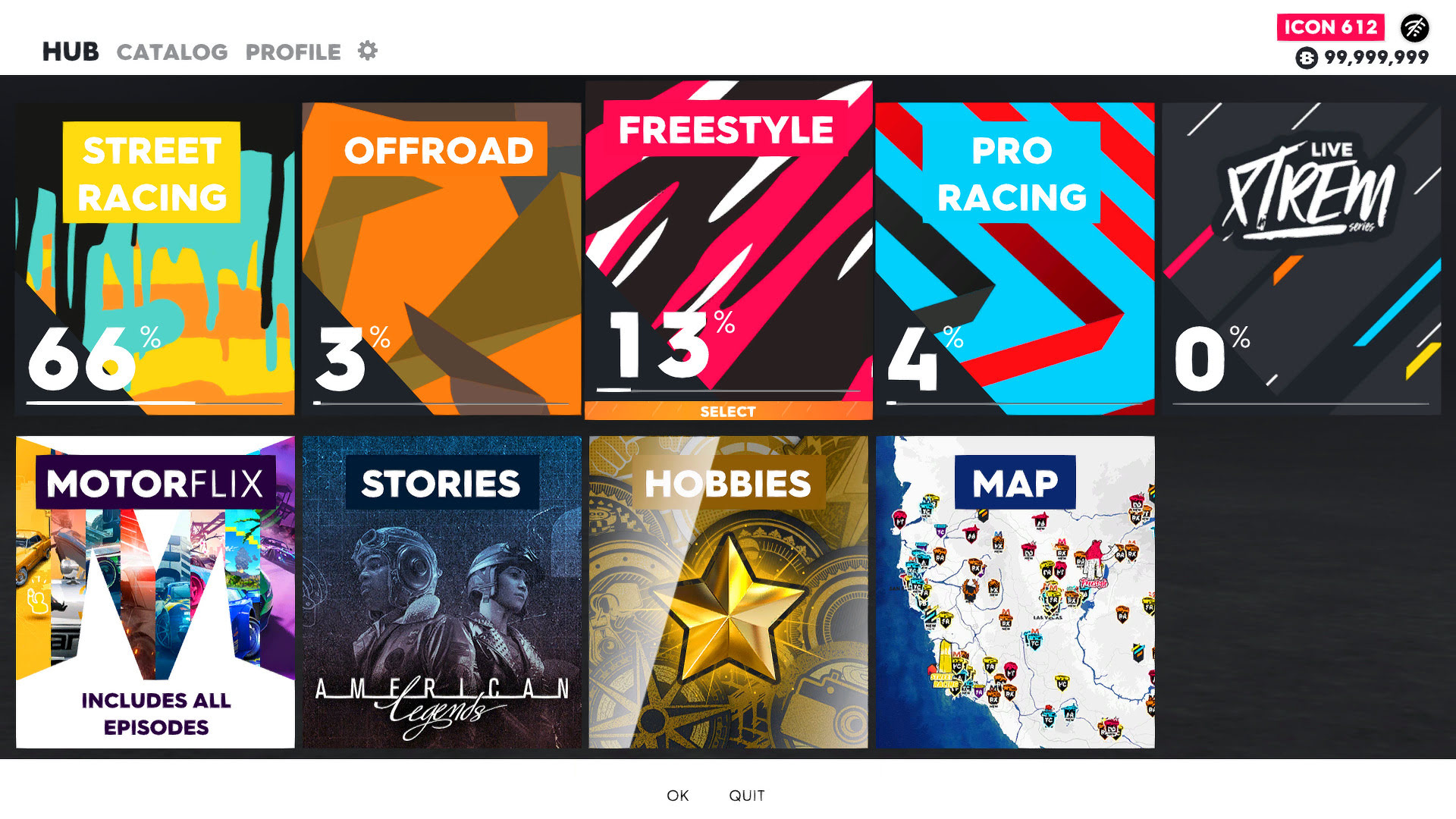The width and height of the screenshot is (1456, 819).
Task: Click the ICON 612 level badge
Action: (x=1330, y=27)
